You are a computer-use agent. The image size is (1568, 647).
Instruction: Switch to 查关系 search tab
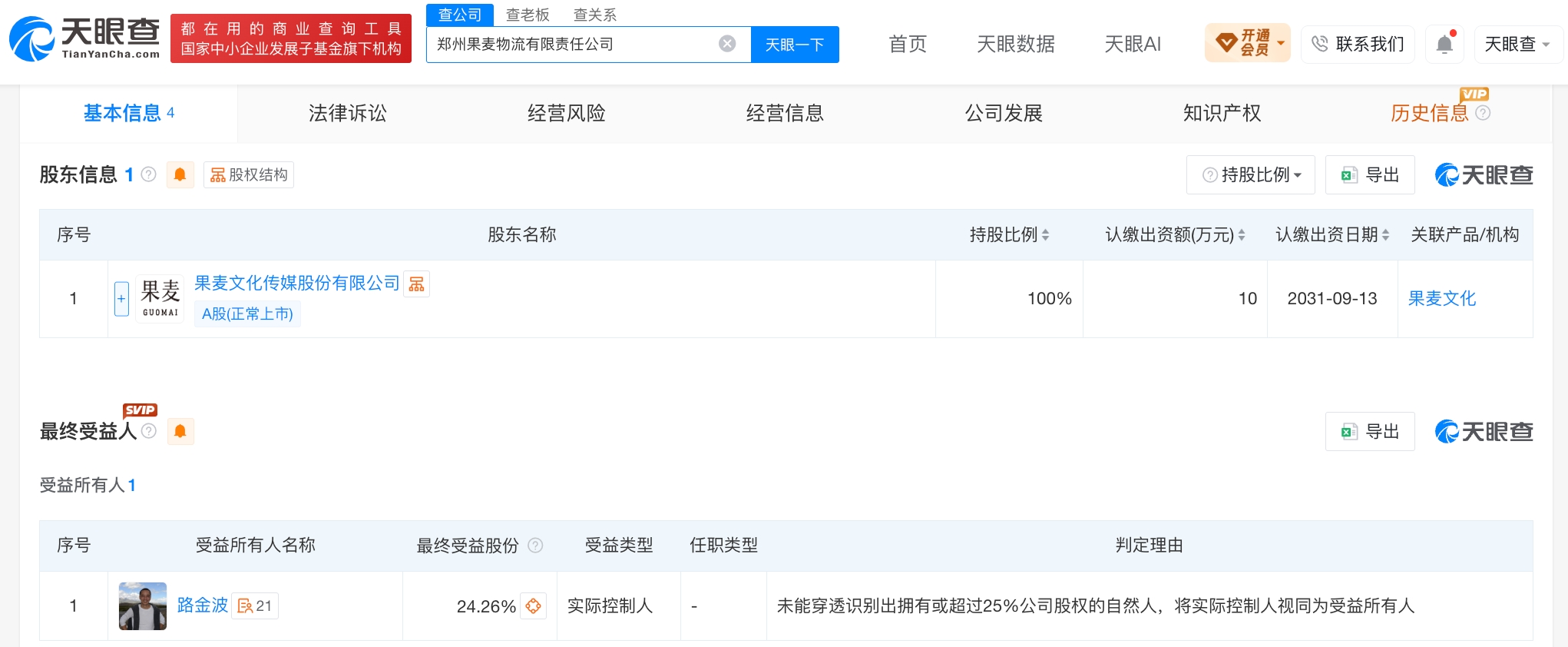595,15
